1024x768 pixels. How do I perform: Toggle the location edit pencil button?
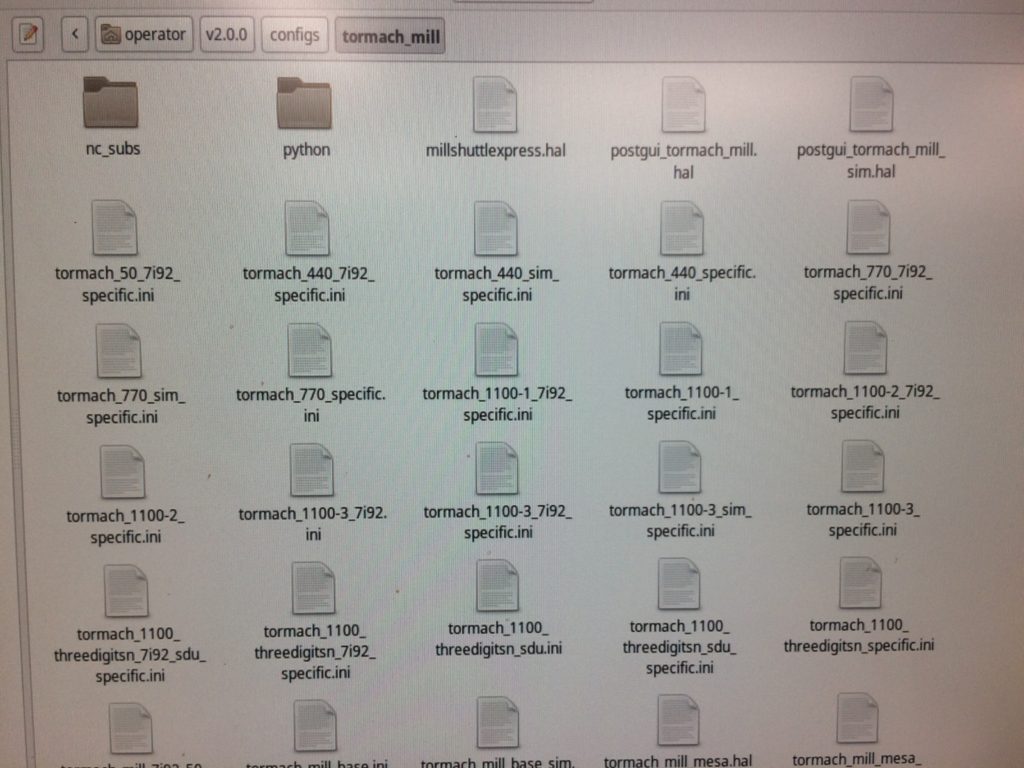click(x=28, y=34)
